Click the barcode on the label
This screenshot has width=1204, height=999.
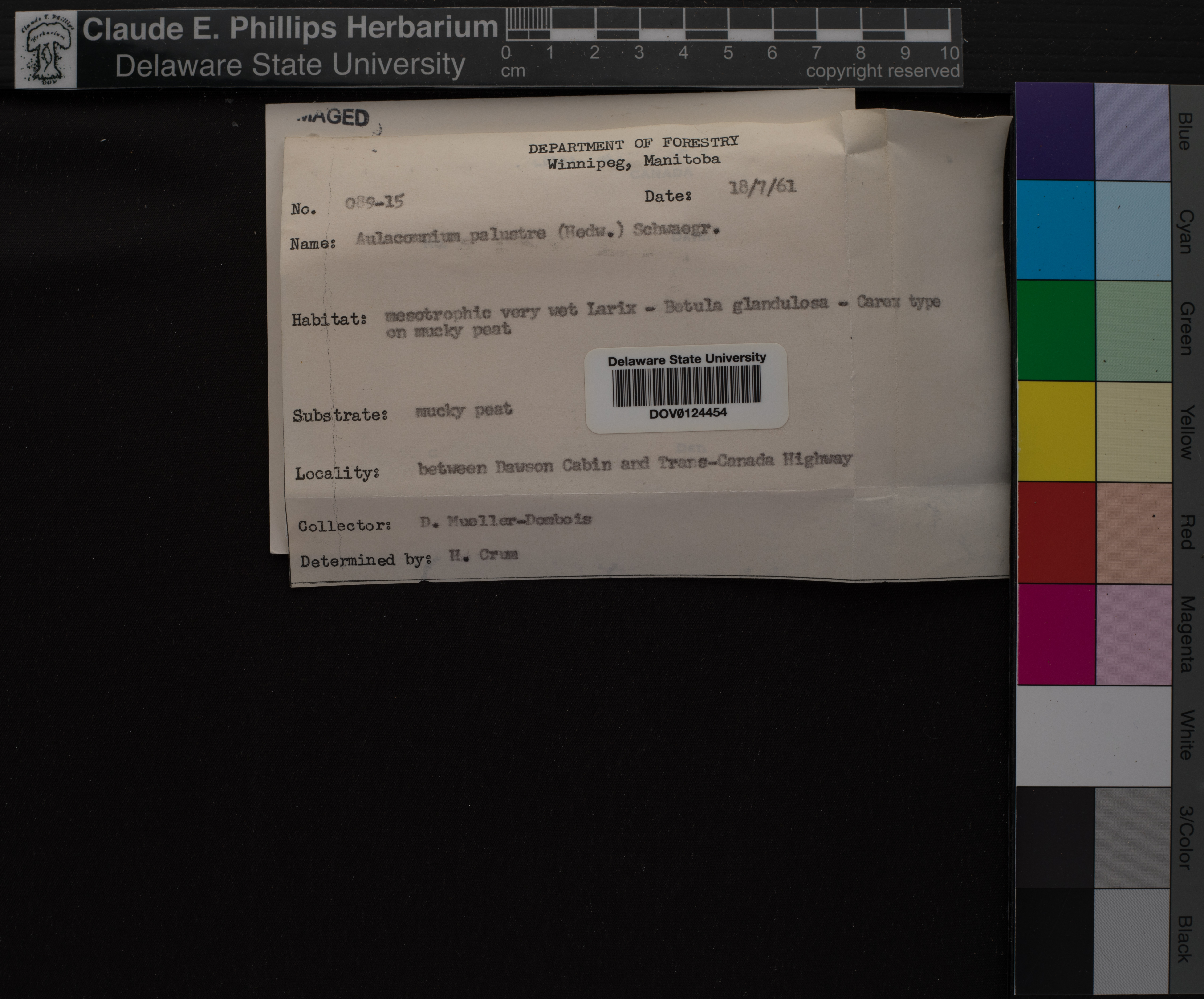(686, 386)
